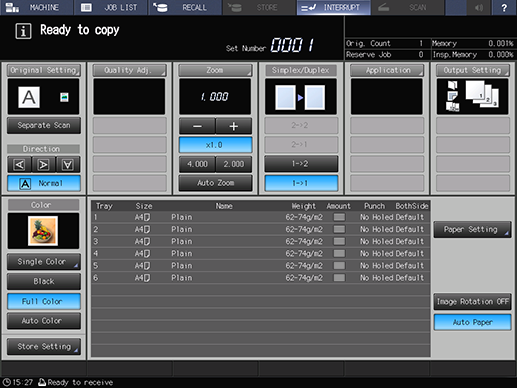Click the zoom minus button
This screenshot has height=388, width=517.
(197, 126)
